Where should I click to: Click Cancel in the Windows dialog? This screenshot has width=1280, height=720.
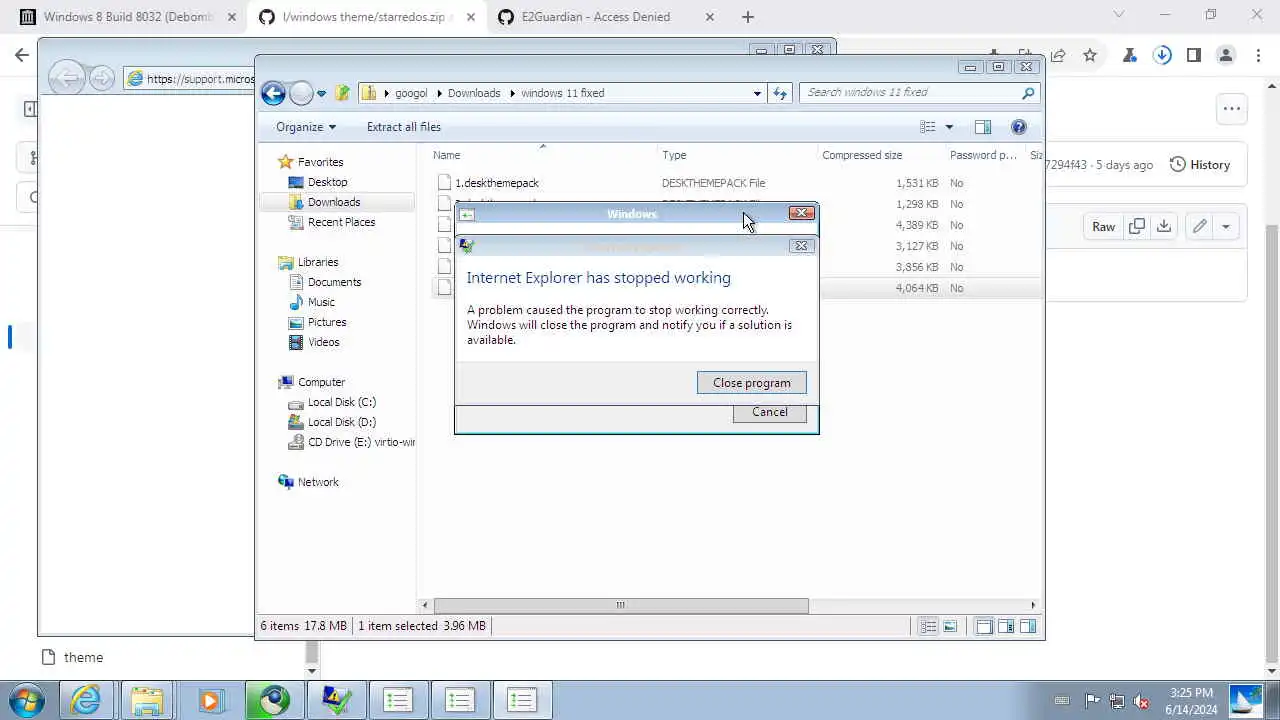(770, 412)
